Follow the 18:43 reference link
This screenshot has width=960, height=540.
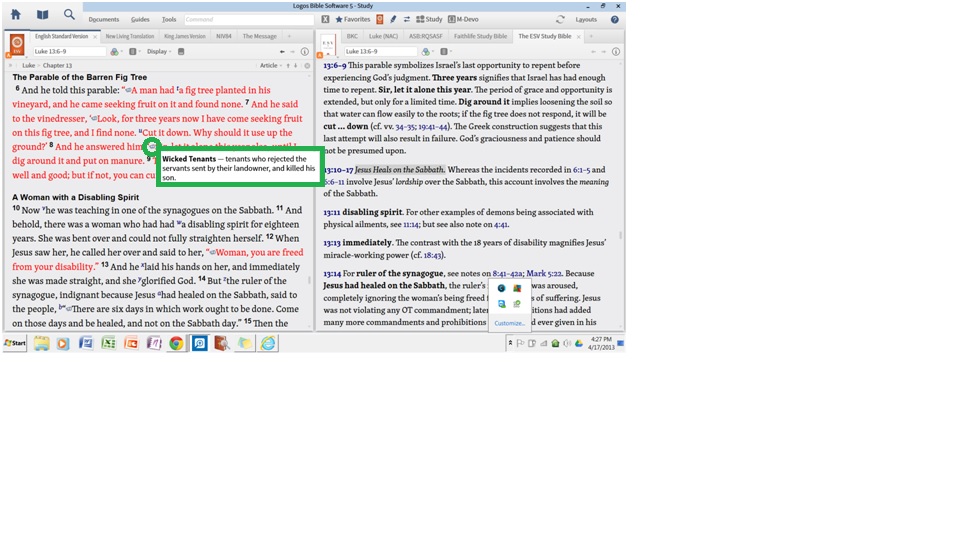pos(433,255)
